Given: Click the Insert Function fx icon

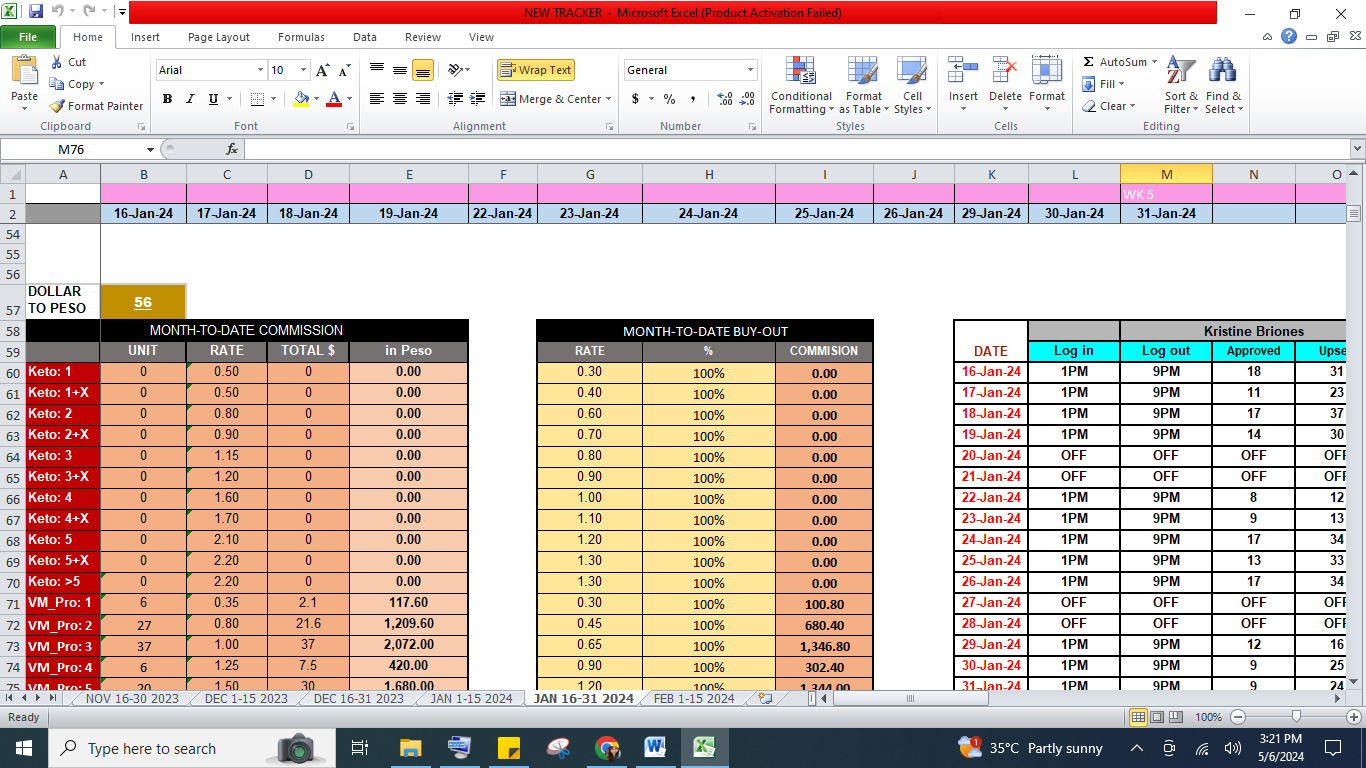Looking at the screenshot, I should (x=232, y=149).
